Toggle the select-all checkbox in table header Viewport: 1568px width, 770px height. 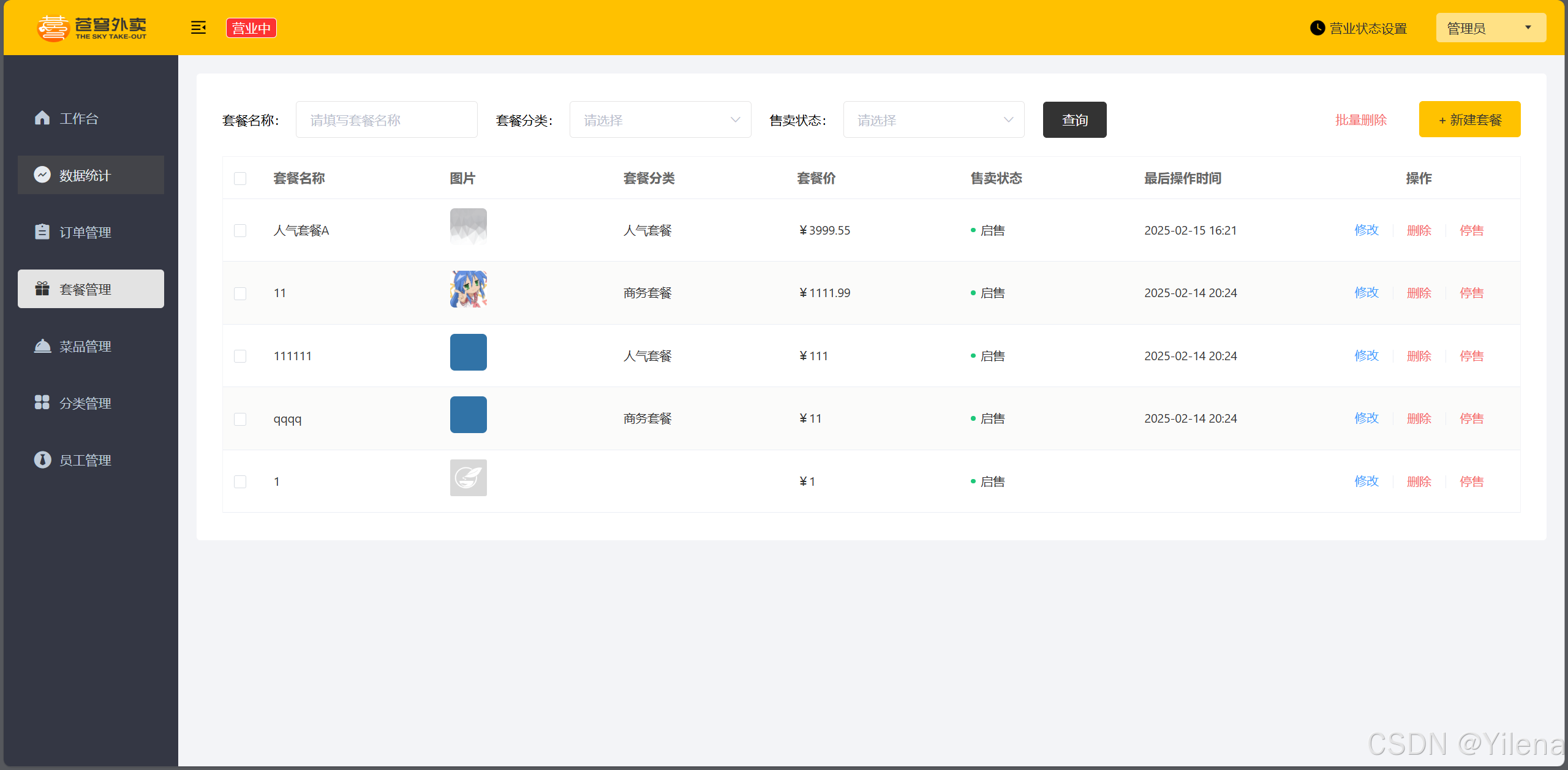pos(240,178)
